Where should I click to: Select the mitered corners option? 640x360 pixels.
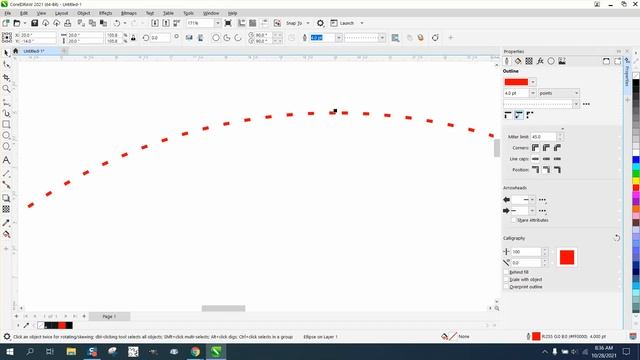tap(535, 148)
